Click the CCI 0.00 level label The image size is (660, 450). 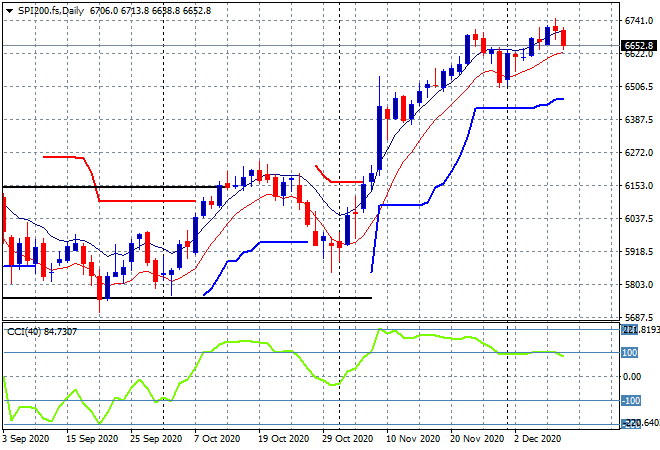632,376
